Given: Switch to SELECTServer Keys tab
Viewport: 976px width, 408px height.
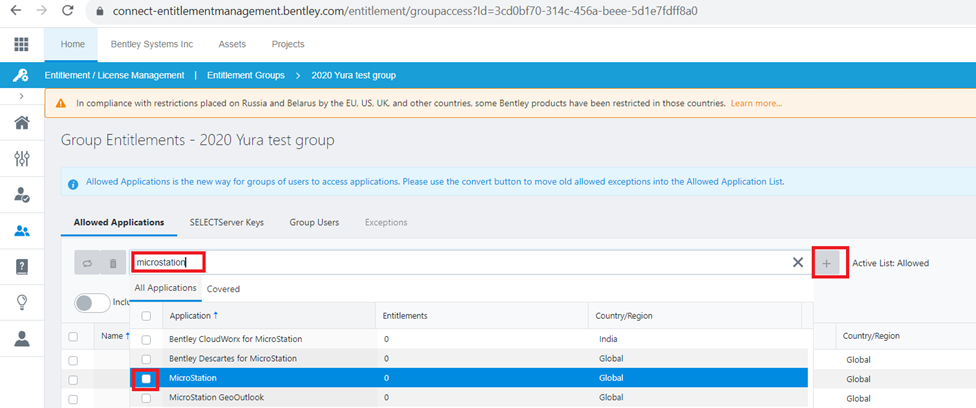Looking at the screenshot, I should click(x=226, y=222).
